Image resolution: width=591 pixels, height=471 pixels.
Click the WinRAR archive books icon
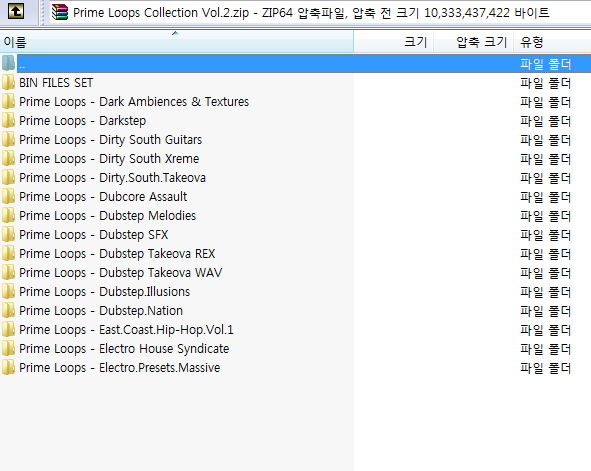click(60, 12)
